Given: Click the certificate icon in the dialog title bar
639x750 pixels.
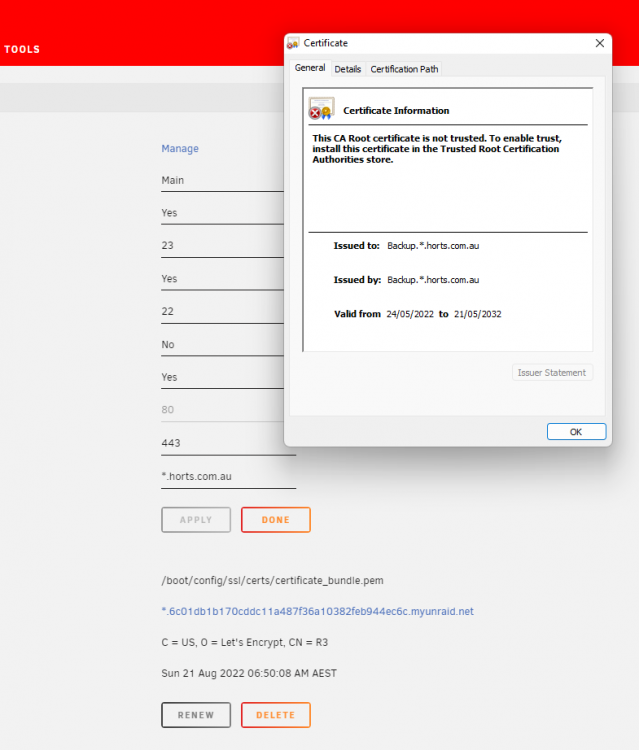Looking at the screenshot, I should point(293,43).
